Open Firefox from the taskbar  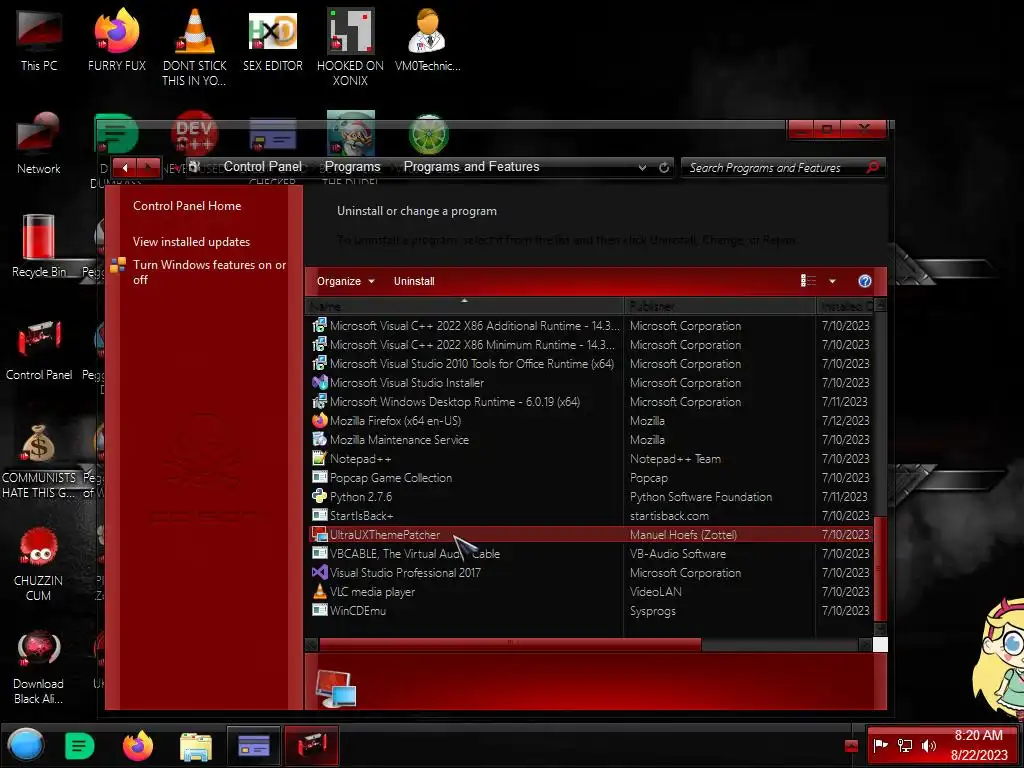tap(138, 745)
